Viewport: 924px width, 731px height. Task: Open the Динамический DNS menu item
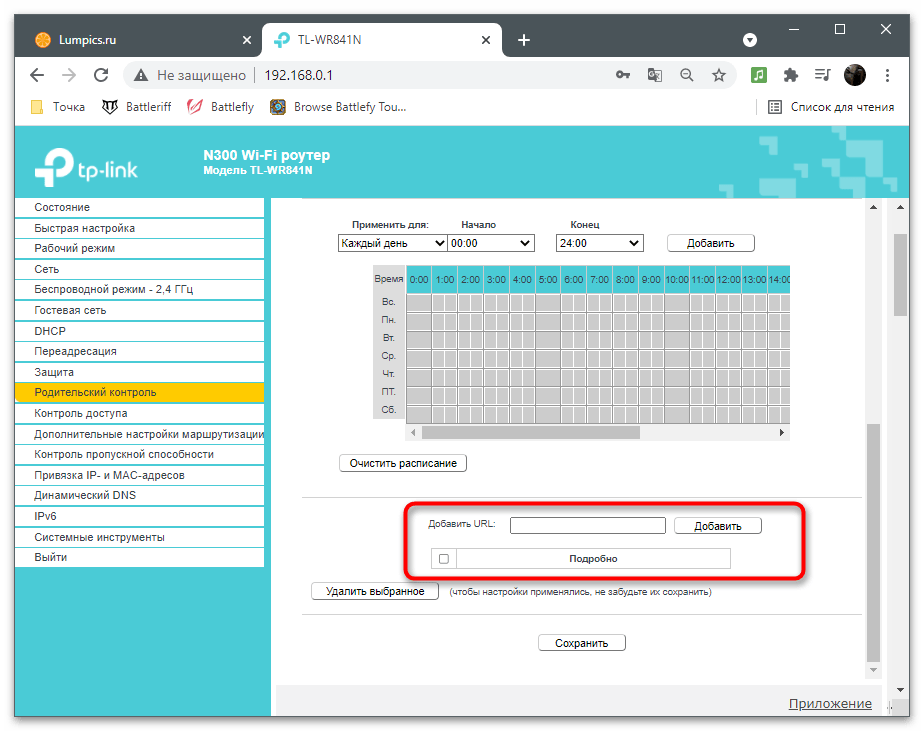coord(139,495)
